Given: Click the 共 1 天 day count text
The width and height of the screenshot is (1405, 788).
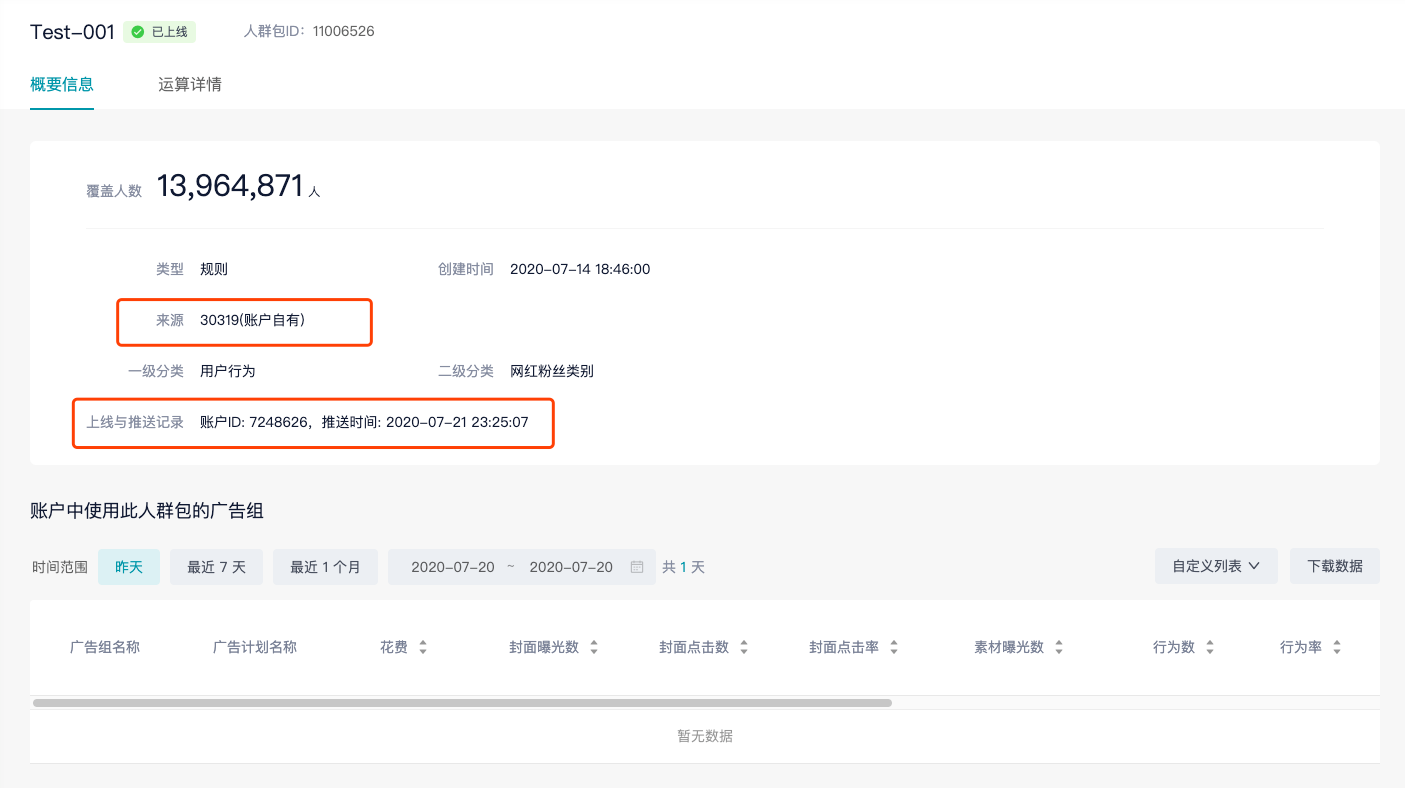Looking at the screenshot, I should click(x=684, y=567).
